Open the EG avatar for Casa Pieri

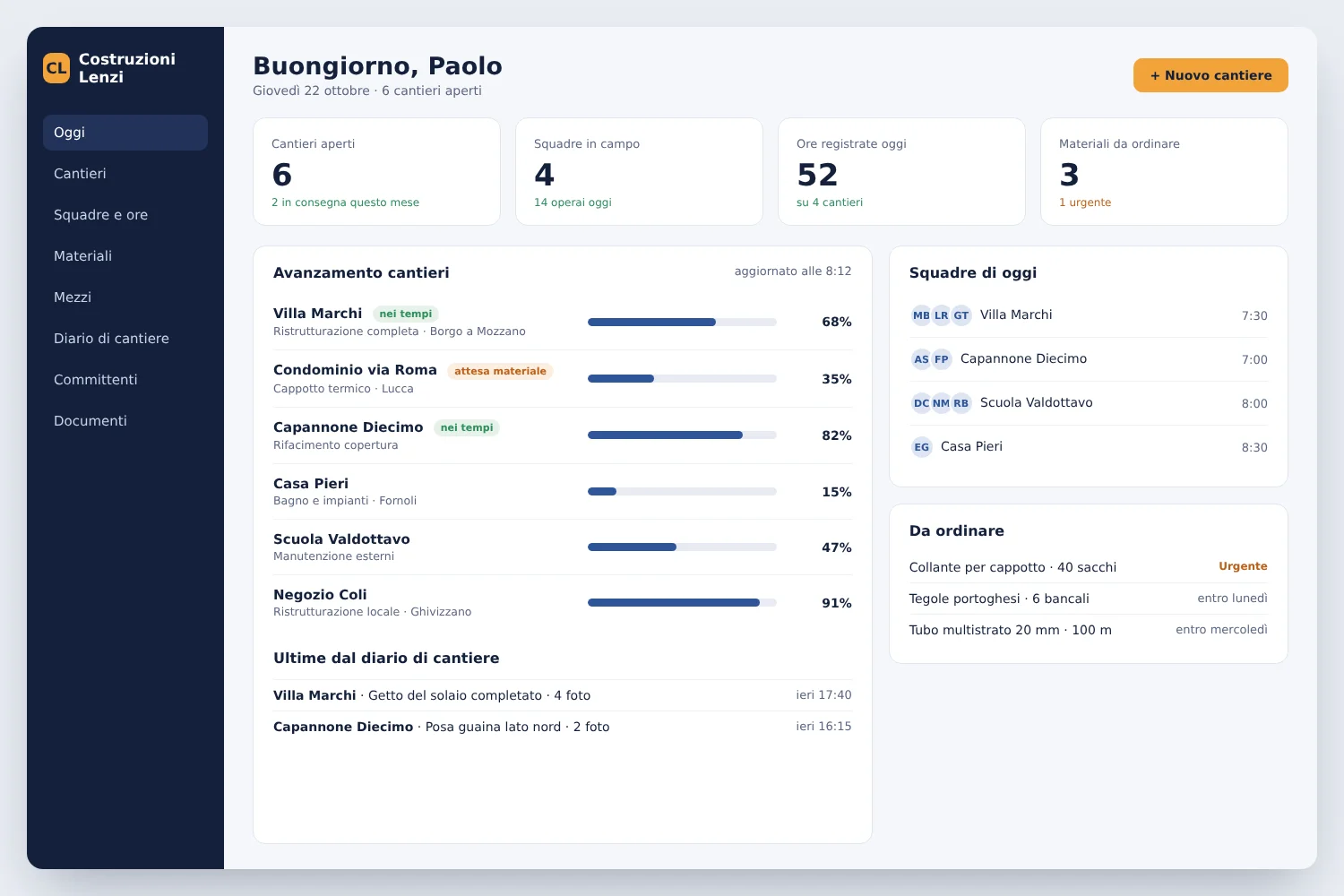[921, 447]
